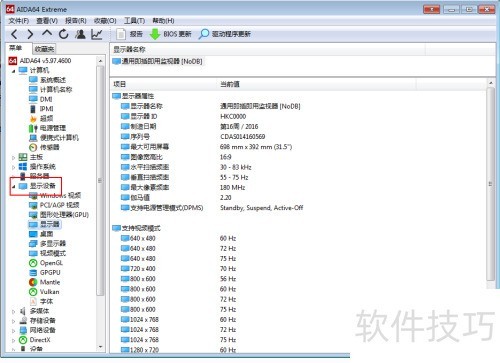Select the Desktop tree item
500x363 pixels.
(x=46, y=234)
